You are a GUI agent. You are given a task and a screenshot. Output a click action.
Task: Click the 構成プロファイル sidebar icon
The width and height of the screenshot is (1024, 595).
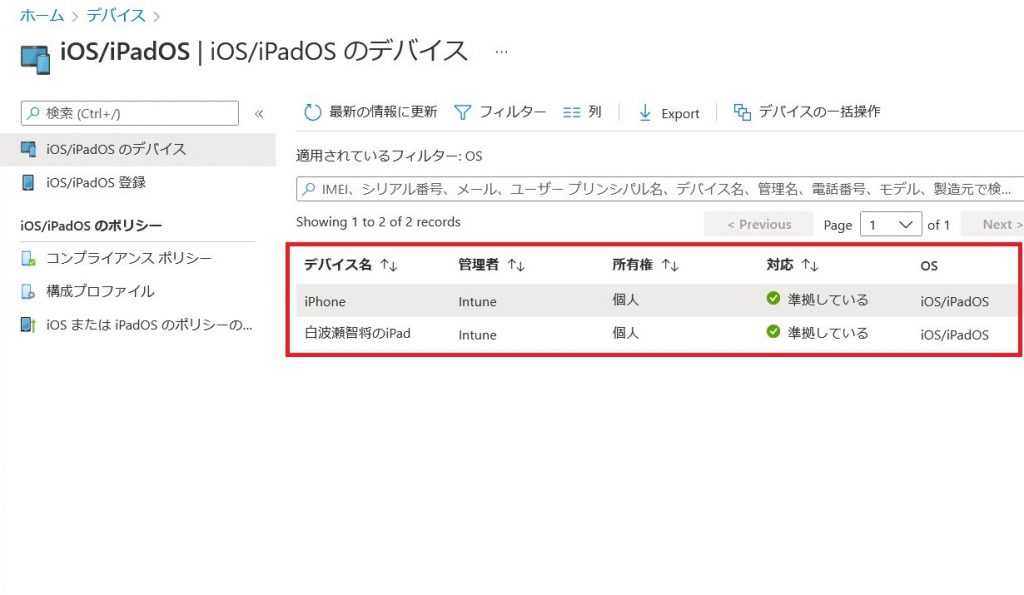point(28,291)
